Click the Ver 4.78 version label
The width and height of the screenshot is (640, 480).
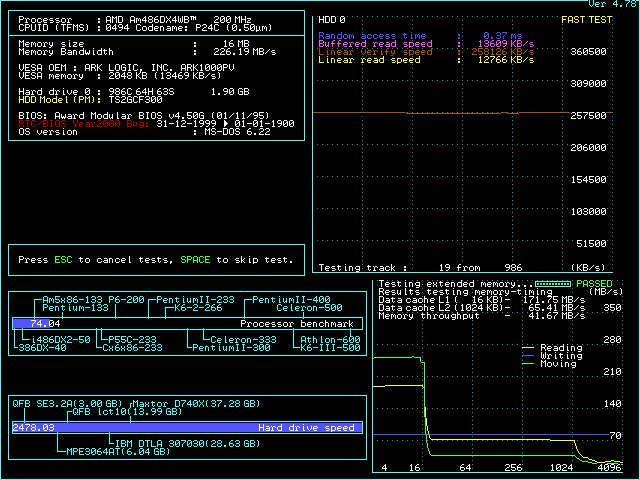click(x=612, y=4)
